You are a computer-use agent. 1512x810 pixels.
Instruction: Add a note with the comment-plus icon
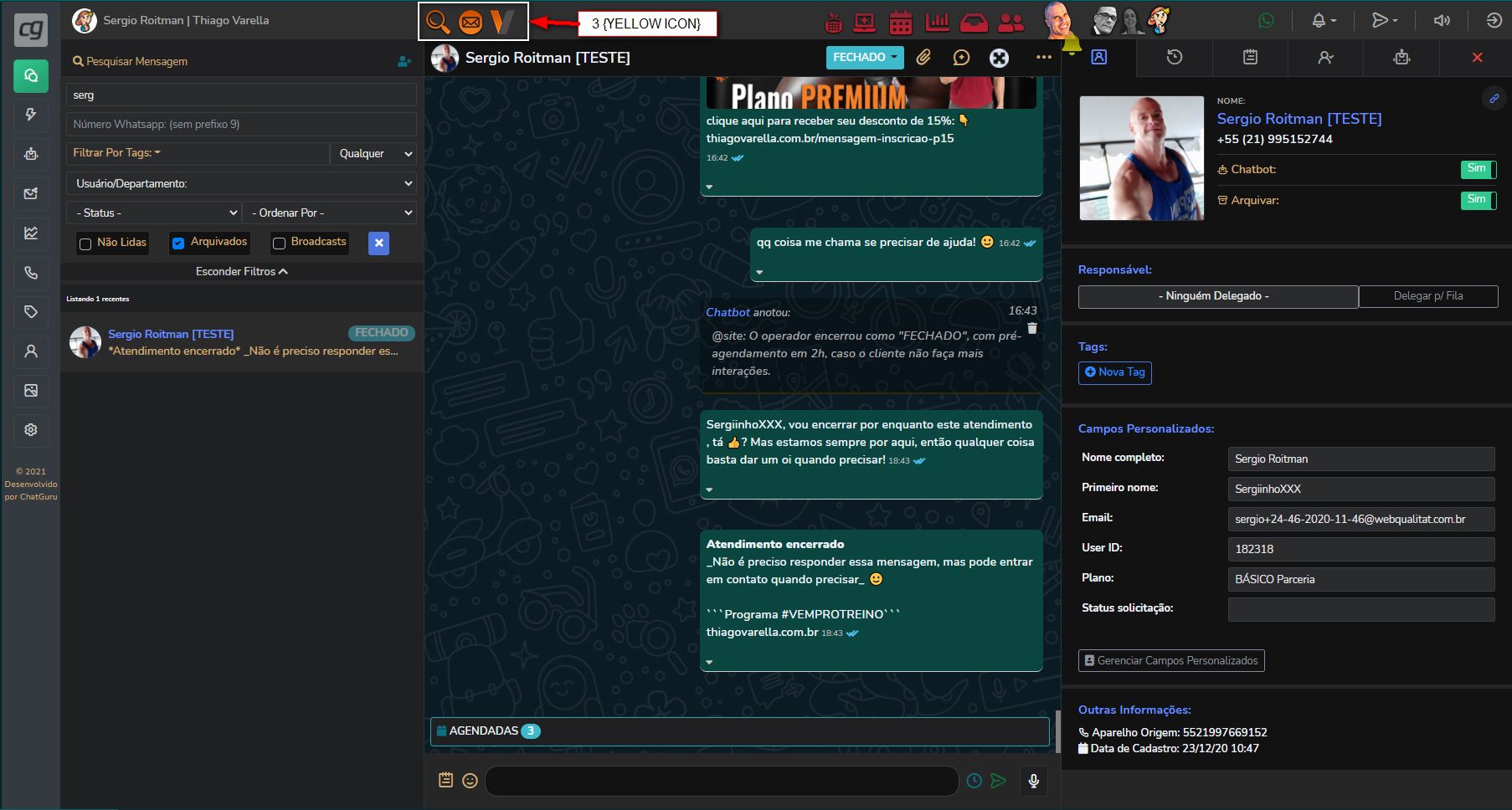point(961,57)
